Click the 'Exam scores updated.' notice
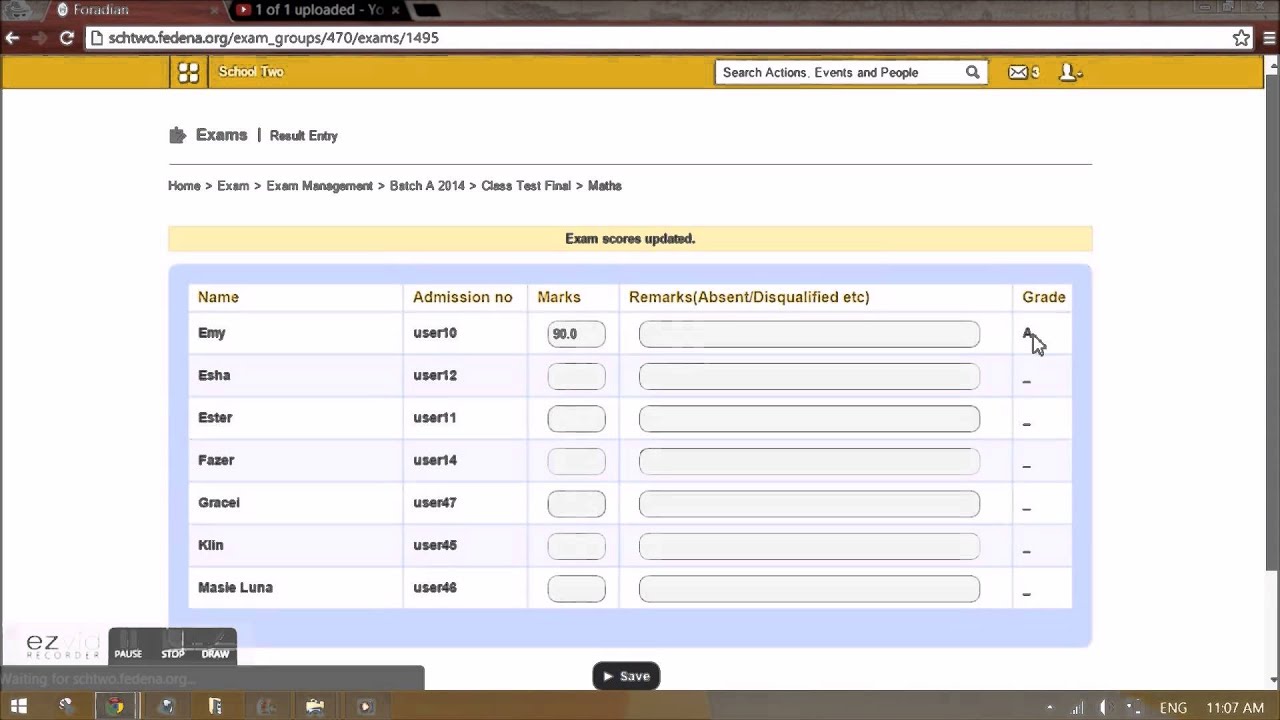 coord(630,239)
